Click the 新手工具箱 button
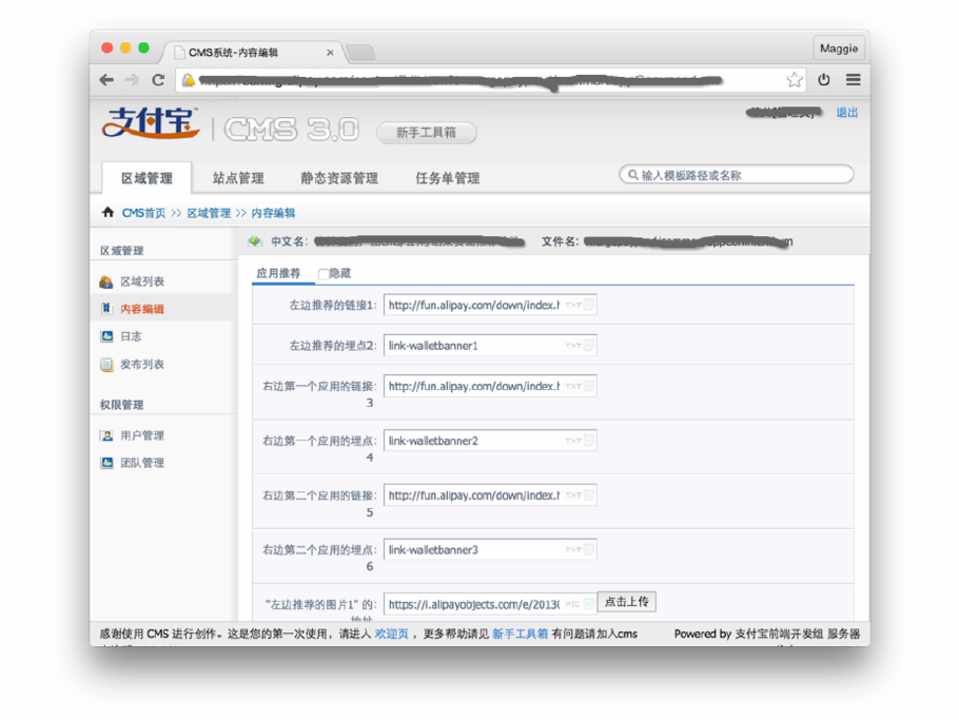 426,132
